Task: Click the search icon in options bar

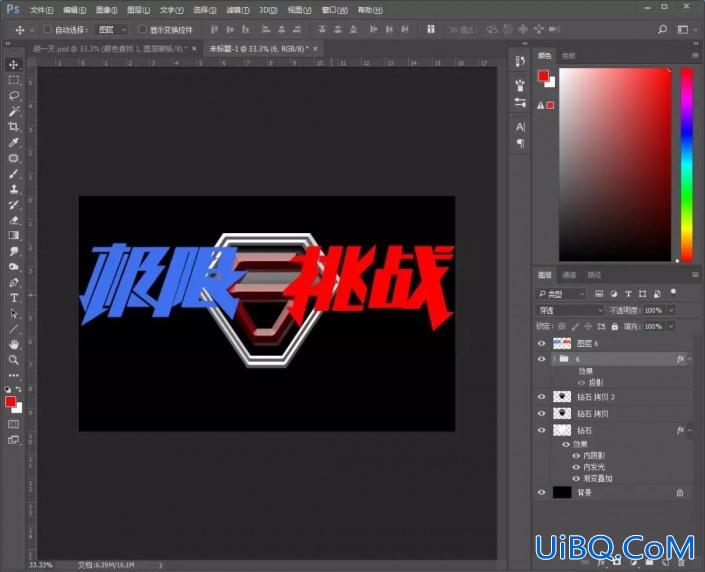Action: coord(662,30)
